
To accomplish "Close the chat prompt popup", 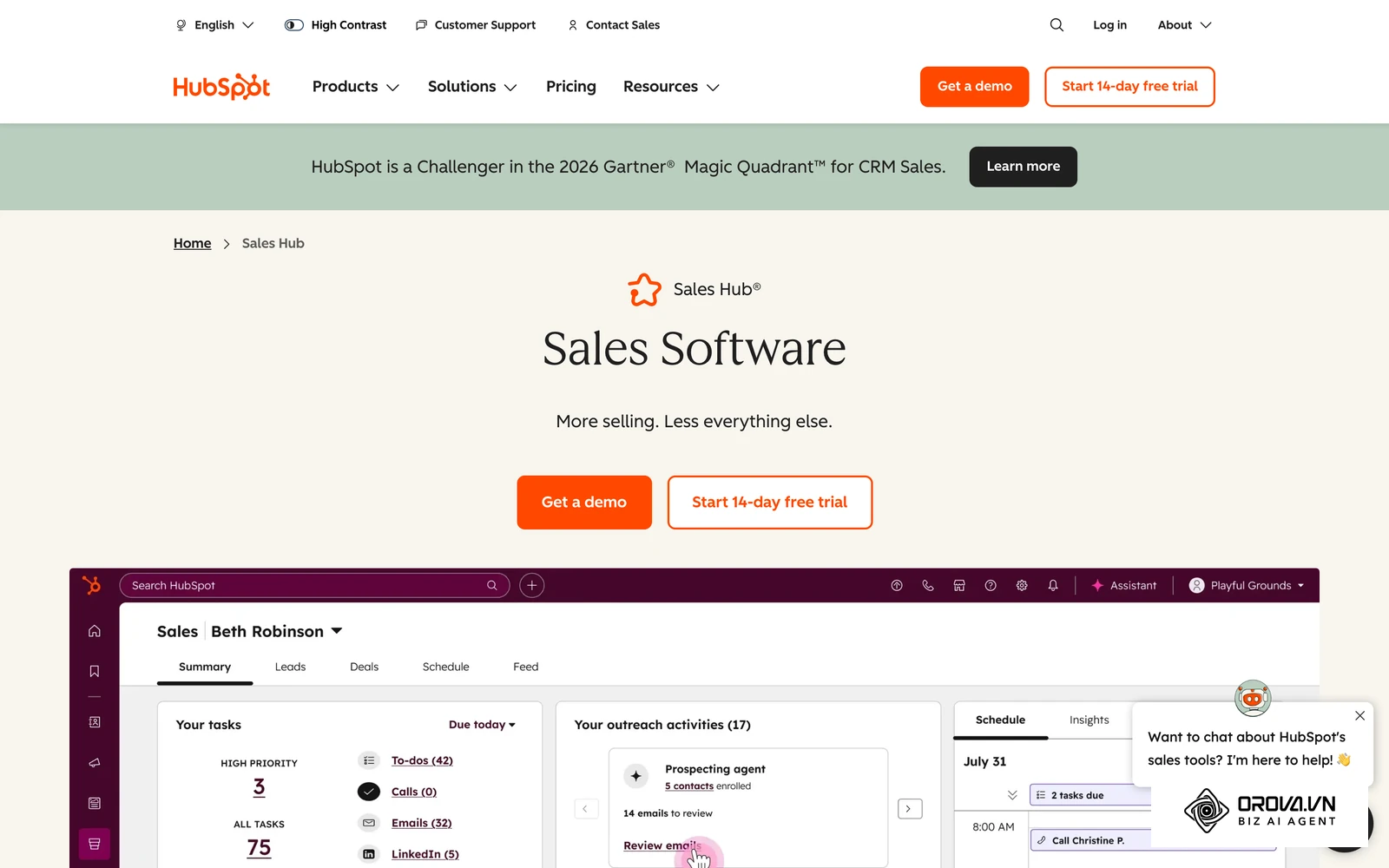I will [x=1359, y=716].
